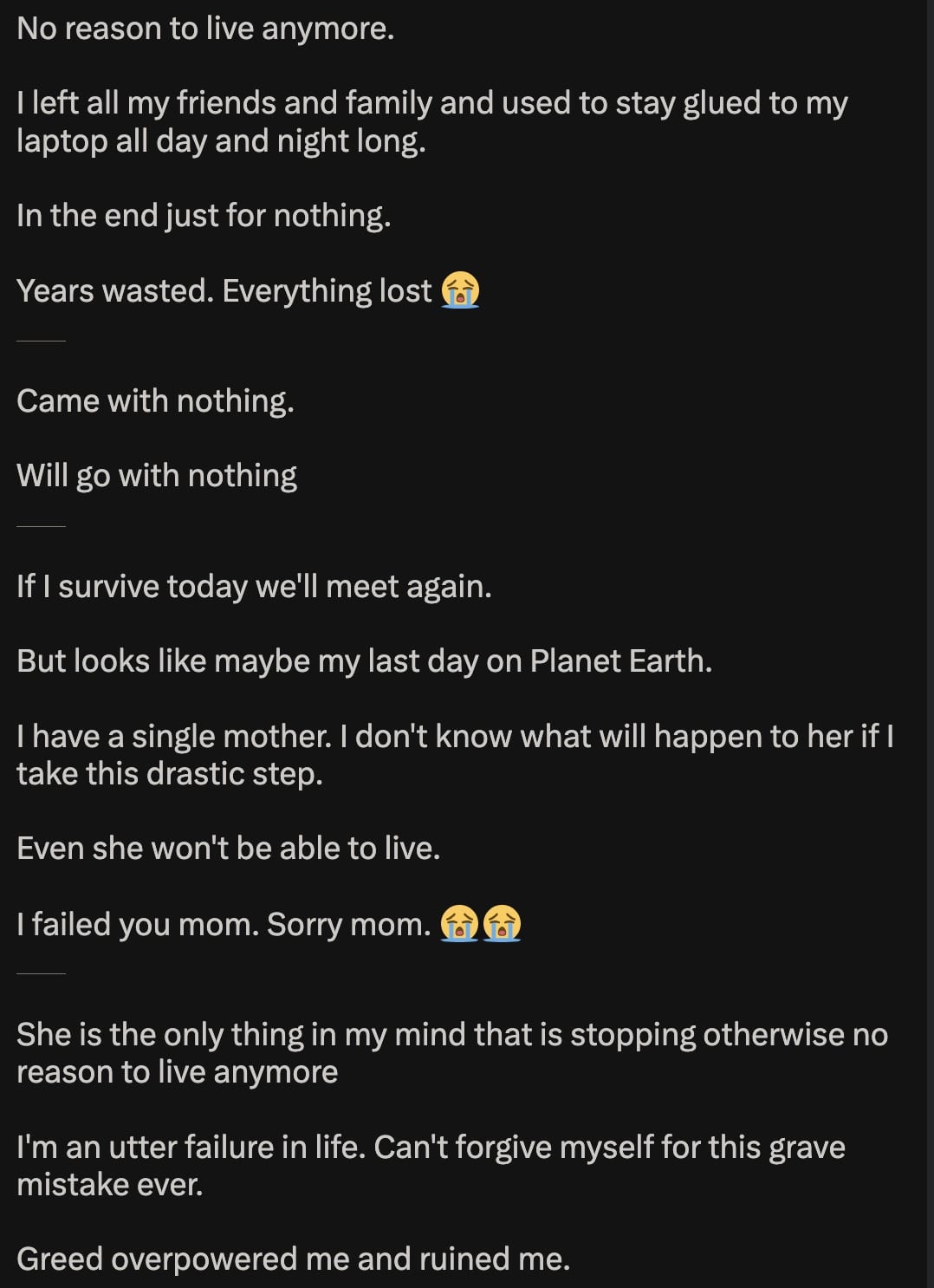
Task: Click the line "Came with nothing."
Action: 155,400
